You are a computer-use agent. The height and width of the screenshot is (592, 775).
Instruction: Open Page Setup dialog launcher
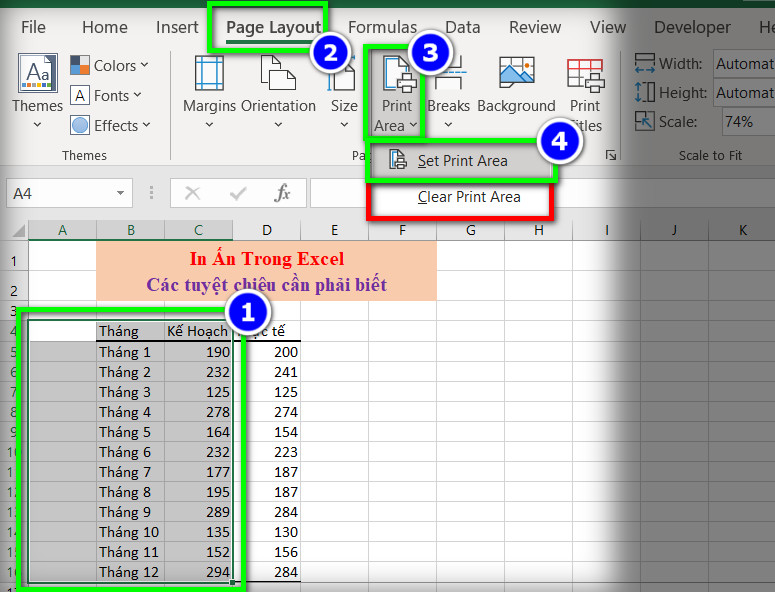pos(610,156)
